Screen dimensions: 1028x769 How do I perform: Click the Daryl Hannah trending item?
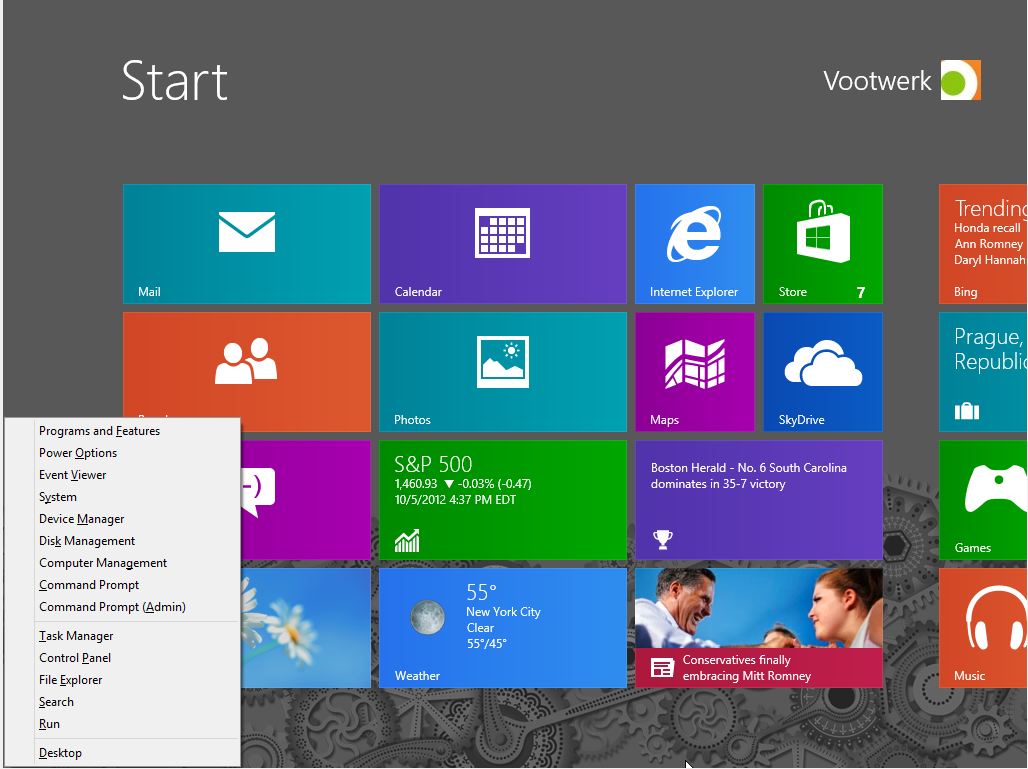point(989,260)
